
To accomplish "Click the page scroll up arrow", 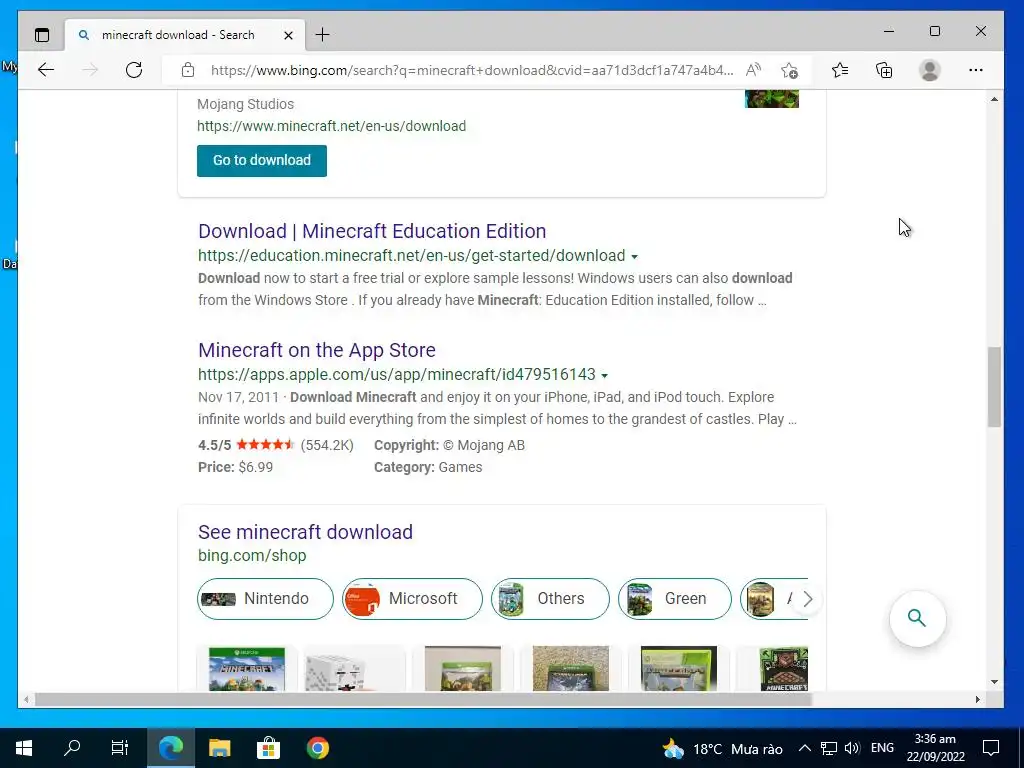I will pyautogui.click(x=994, y=99).
